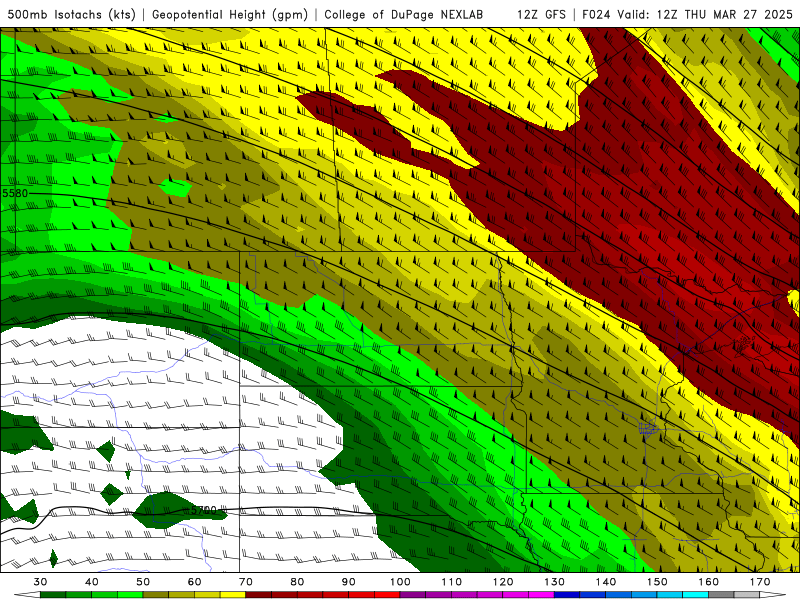The width and height of the screenshot is (800, 600).
Task: Click the '12Z GFS' model run label
Action: coord(541,15)
